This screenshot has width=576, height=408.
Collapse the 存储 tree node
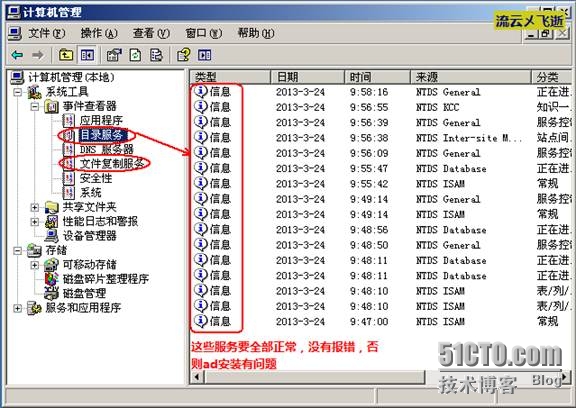(17, 250)
